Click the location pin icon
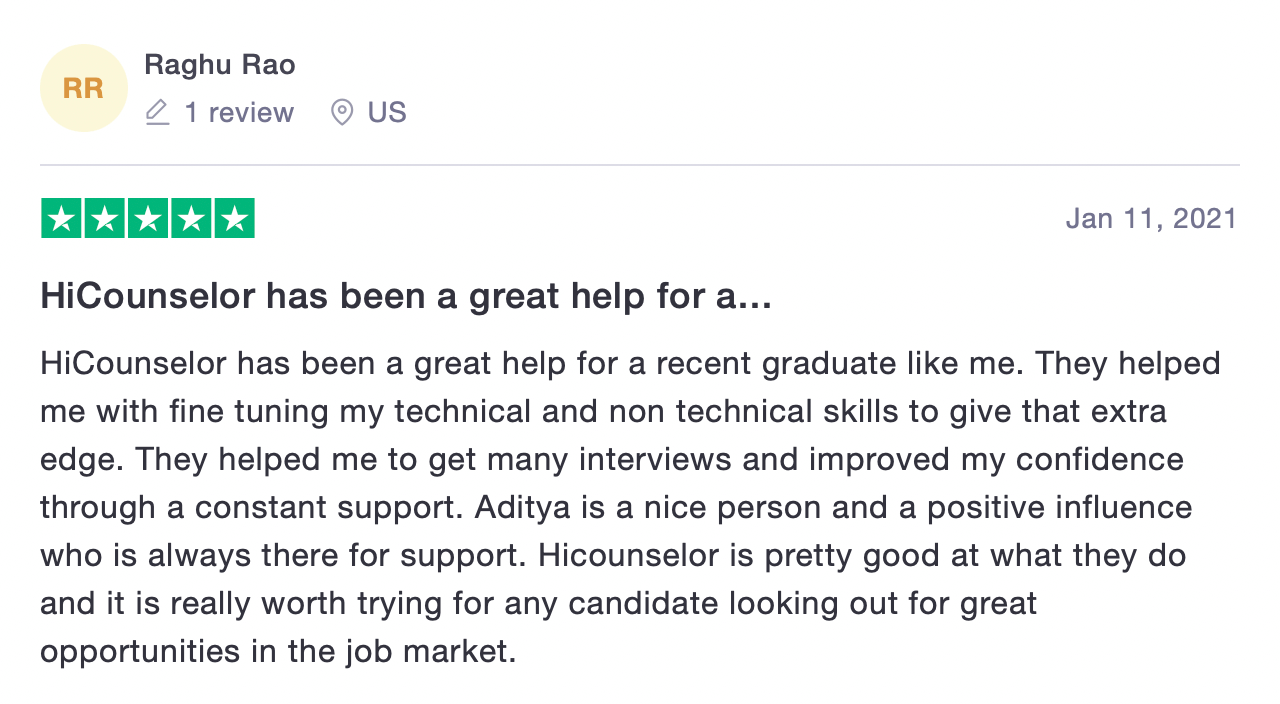 pyautogui.click(x=342, y=112)
